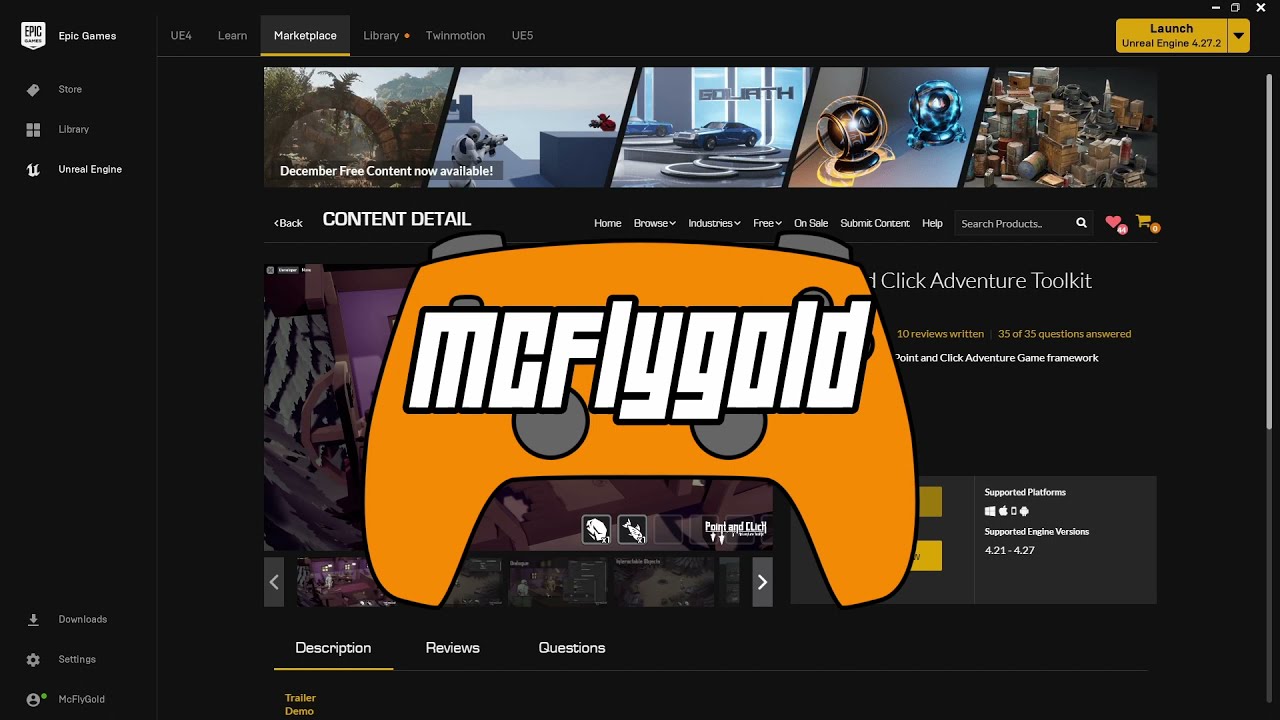Select the Unreal Engine logo icon
The height and width of the screenshot is (720, 1280).
pos(33,170)
